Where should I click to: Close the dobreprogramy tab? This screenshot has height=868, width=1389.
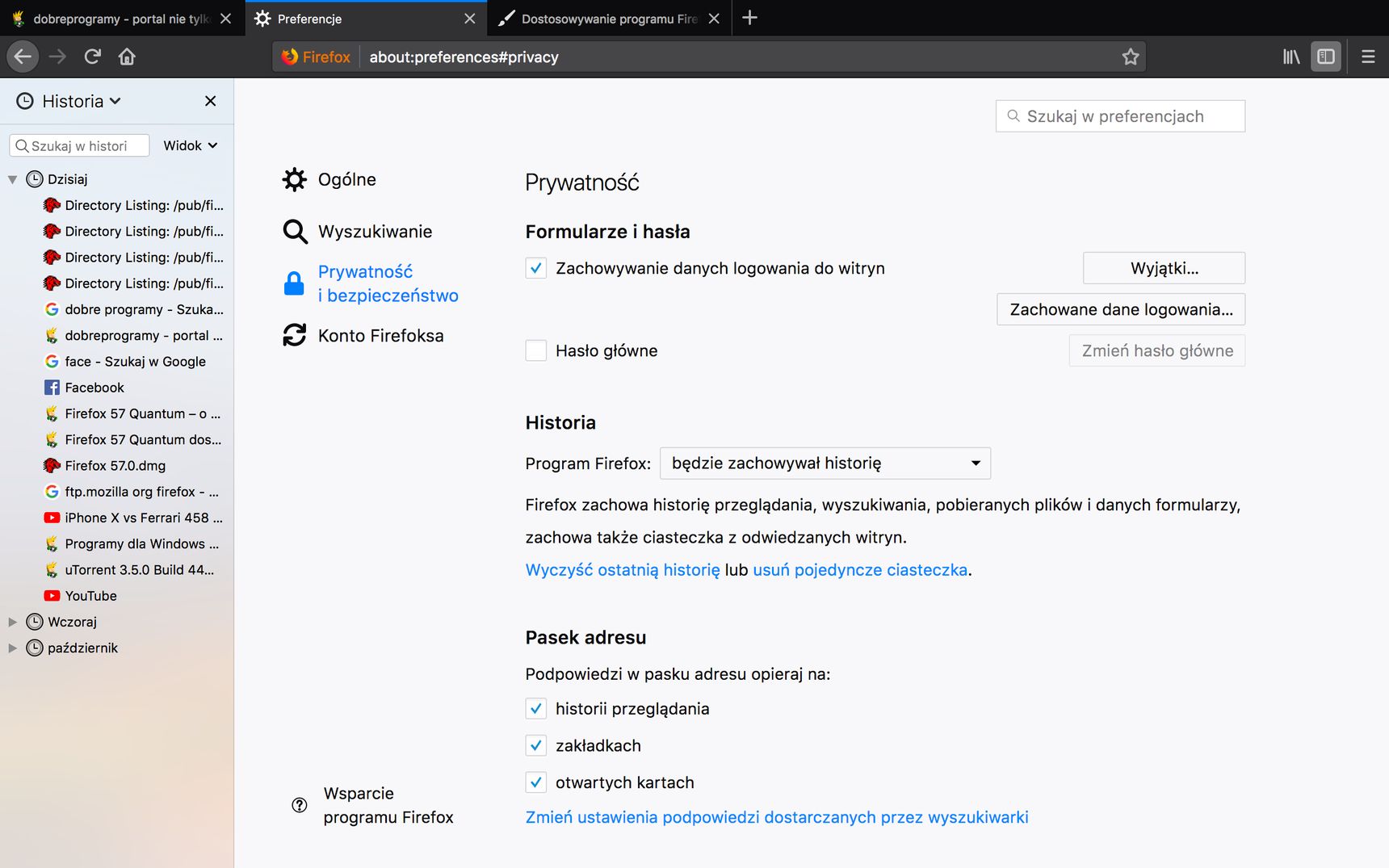225,19
